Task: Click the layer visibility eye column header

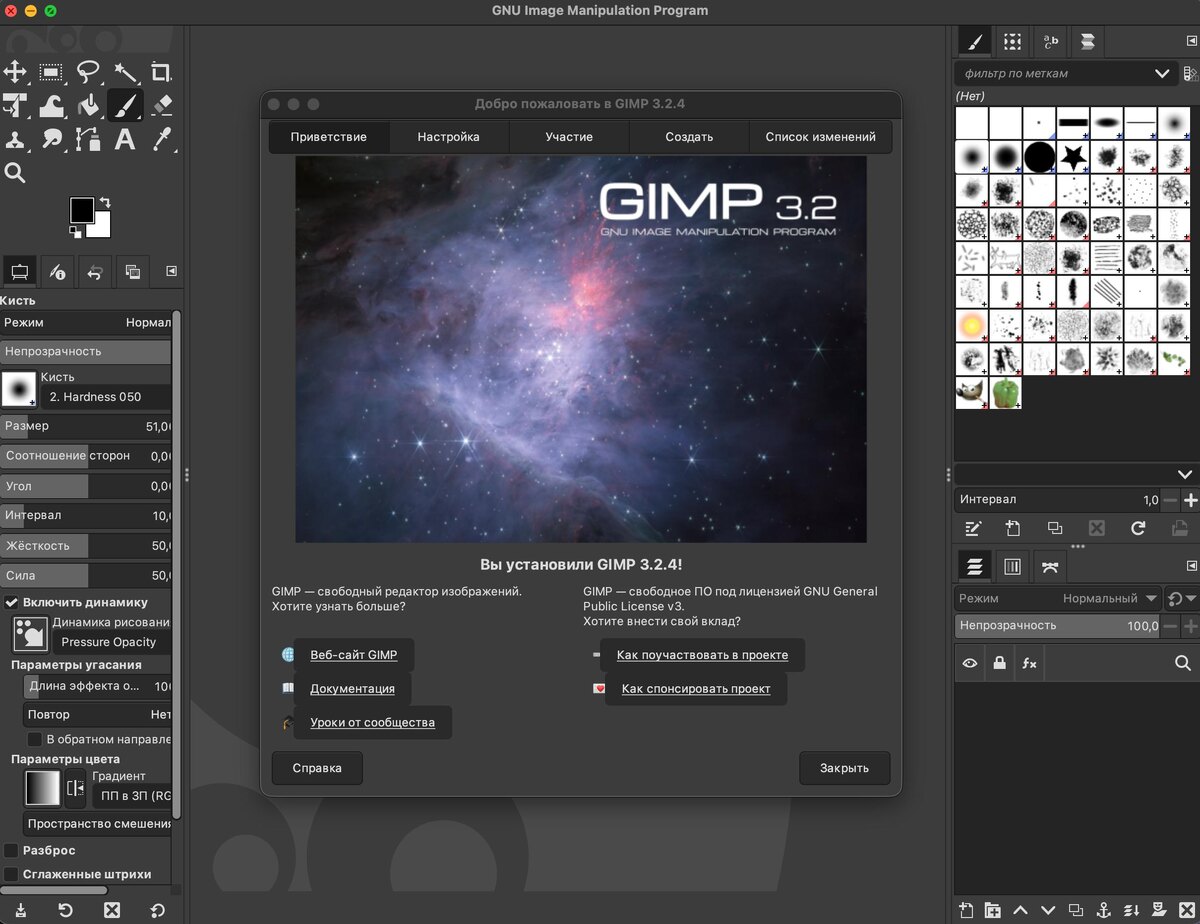Action: click(x=969, y=663)
